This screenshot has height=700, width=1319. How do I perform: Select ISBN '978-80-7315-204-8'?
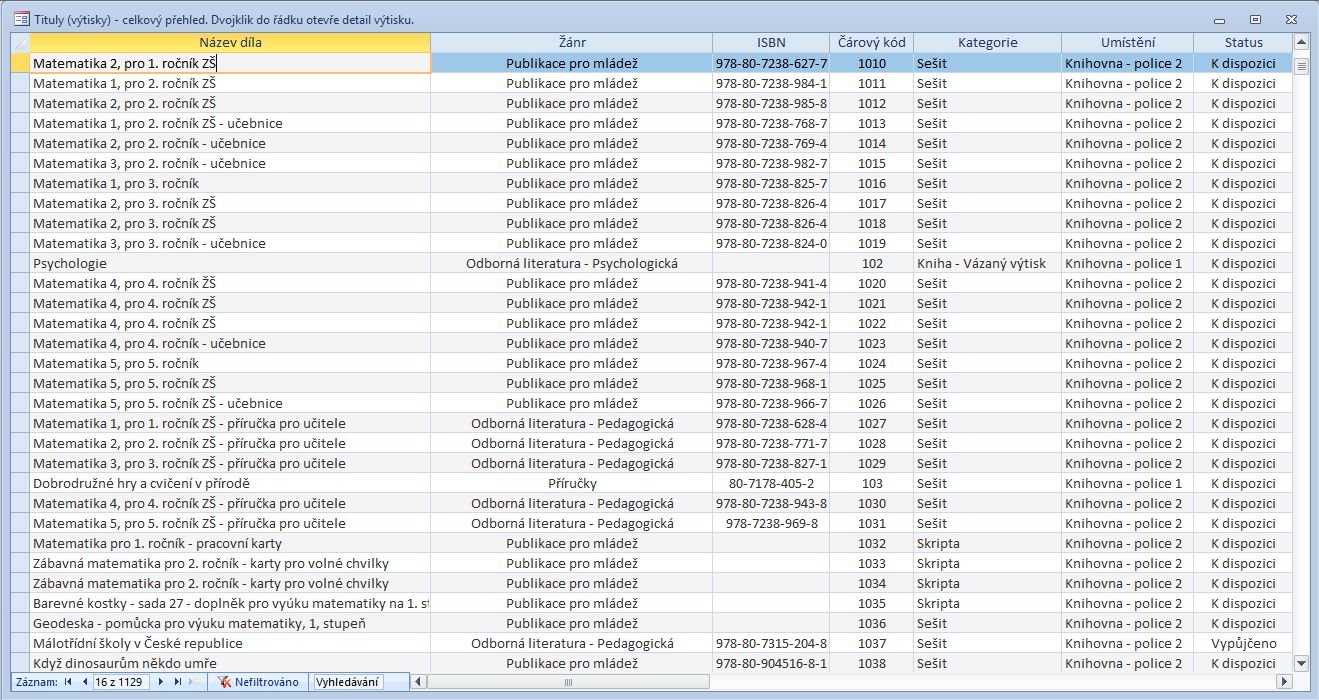pos(771,643)
